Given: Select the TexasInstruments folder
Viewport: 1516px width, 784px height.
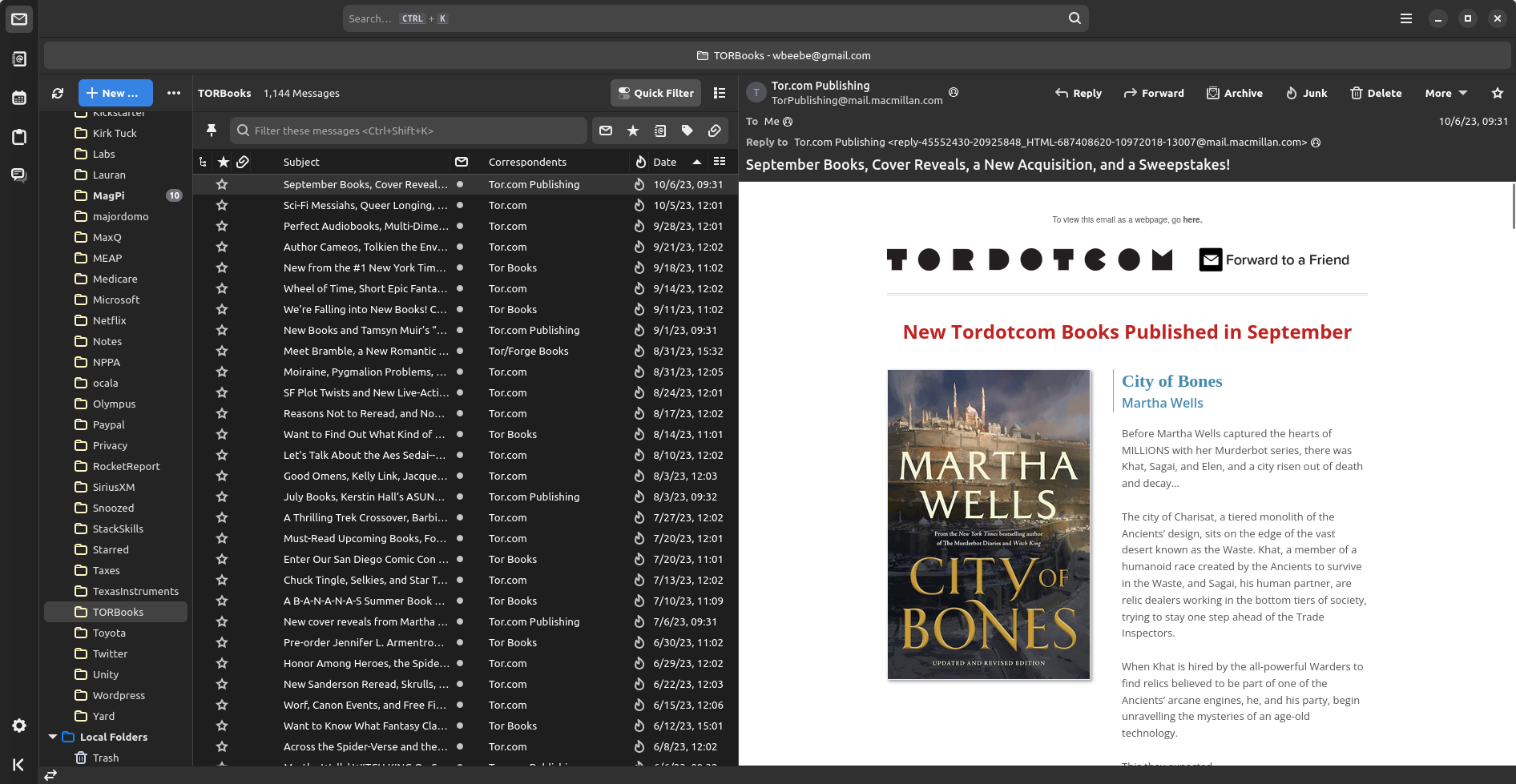Looking at the screenshot, I should [117, 591].
